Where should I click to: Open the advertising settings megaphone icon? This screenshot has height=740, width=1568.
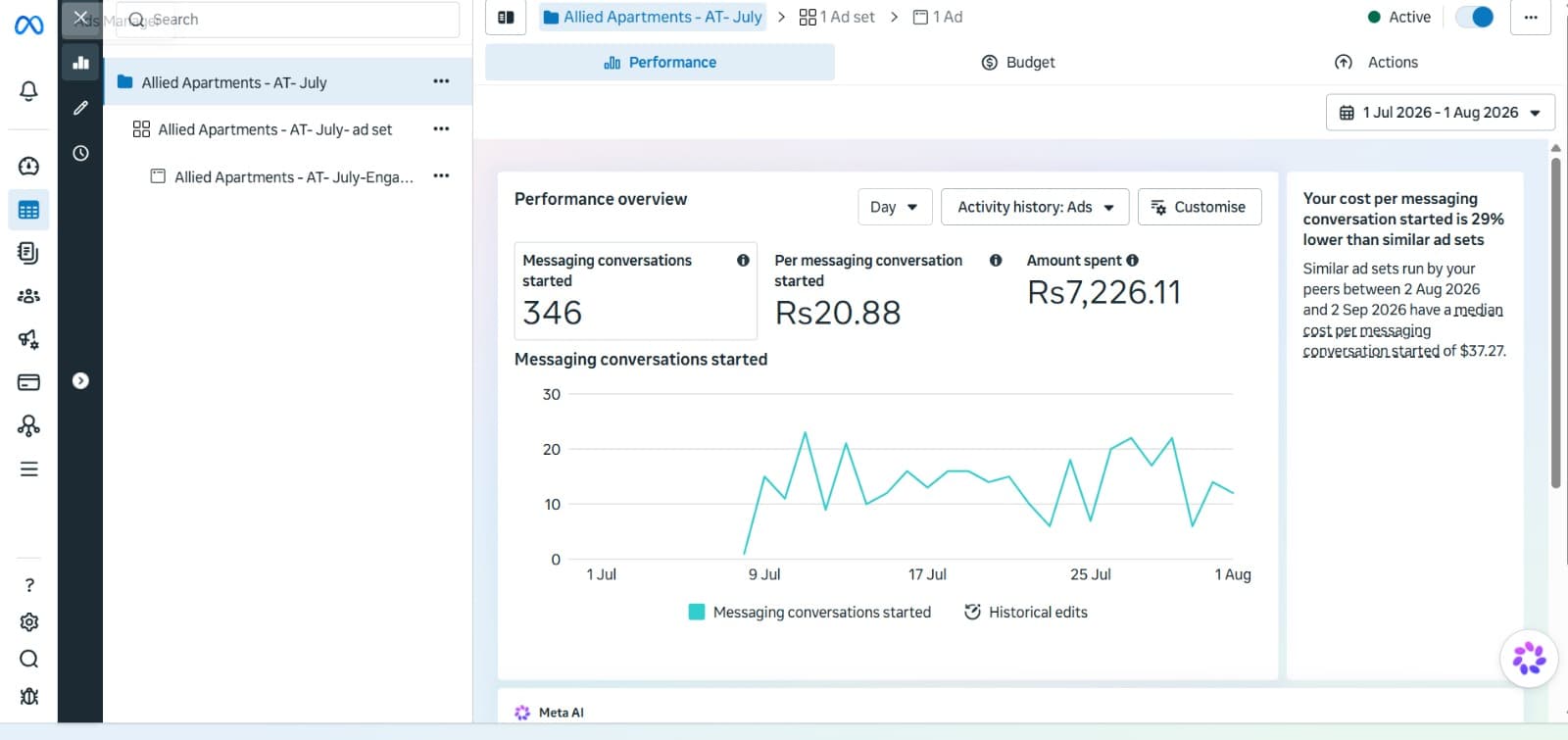pos(28,339)
